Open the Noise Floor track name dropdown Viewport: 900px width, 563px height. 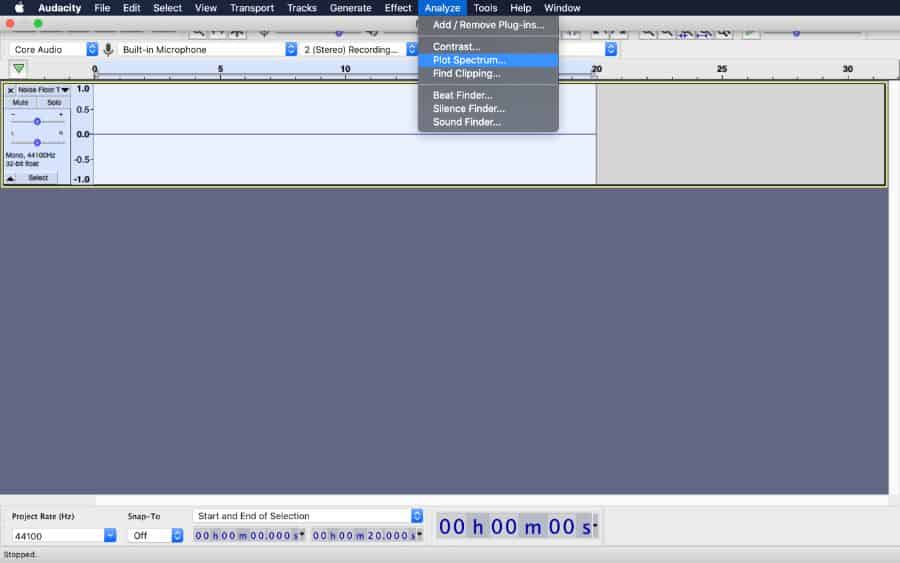tap(42, 90)
